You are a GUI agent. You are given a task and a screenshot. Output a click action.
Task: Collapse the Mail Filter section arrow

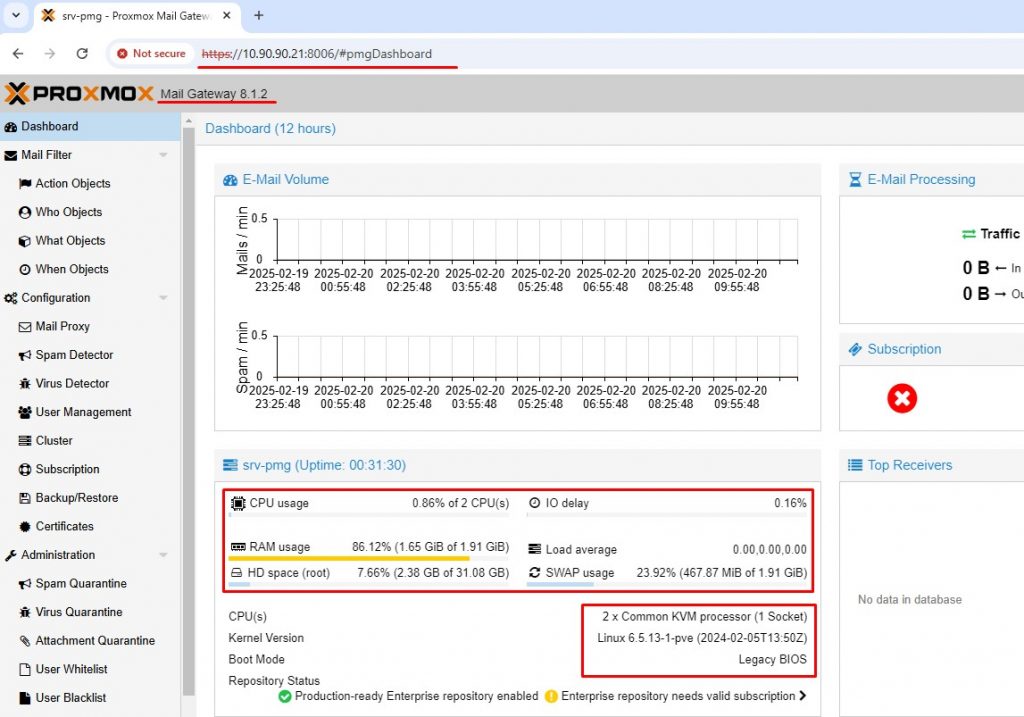click(x=163, y=155)
